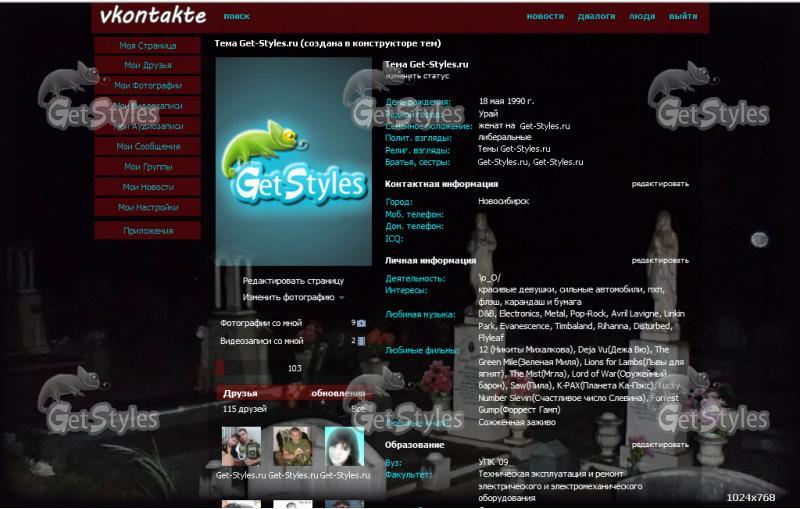Click the Моб. телефон: label
This screenshot has height=509, width=800.
click(414, 214)
